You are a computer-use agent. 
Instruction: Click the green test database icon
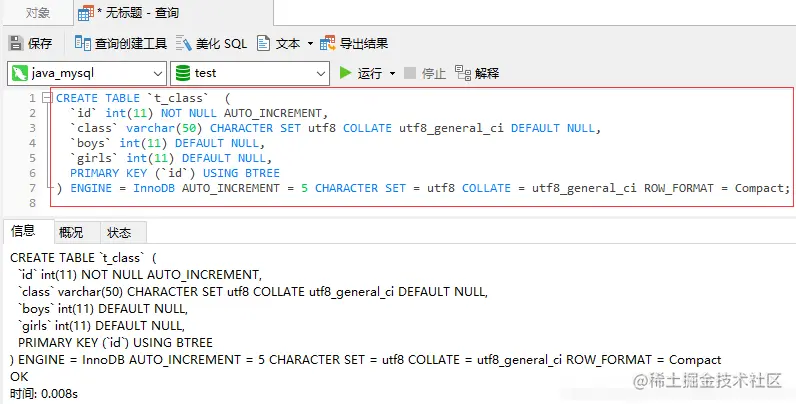[x=183, y=73]
